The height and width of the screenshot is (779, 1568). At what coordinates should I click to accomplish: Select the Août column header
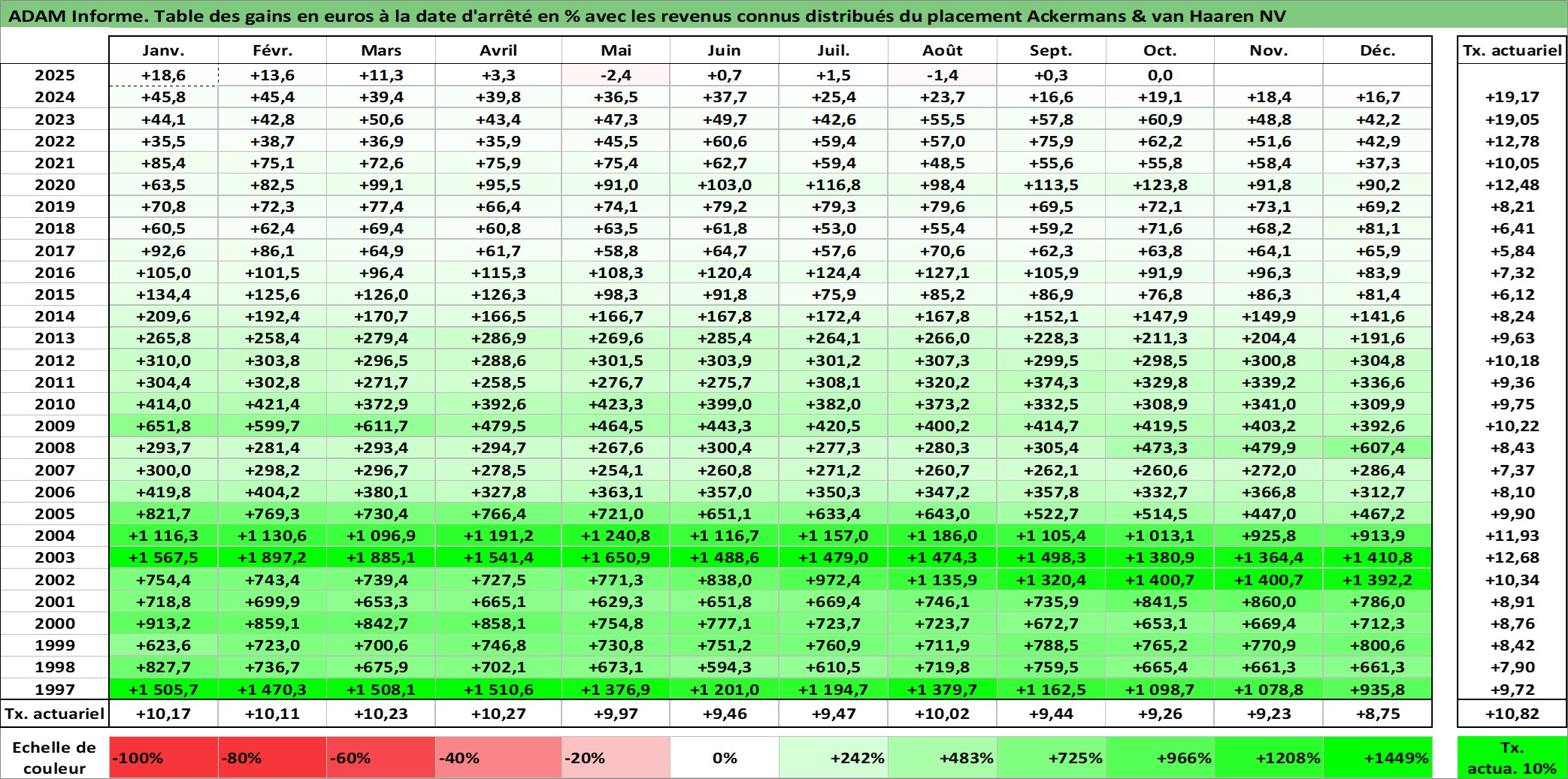coord(943,50)
